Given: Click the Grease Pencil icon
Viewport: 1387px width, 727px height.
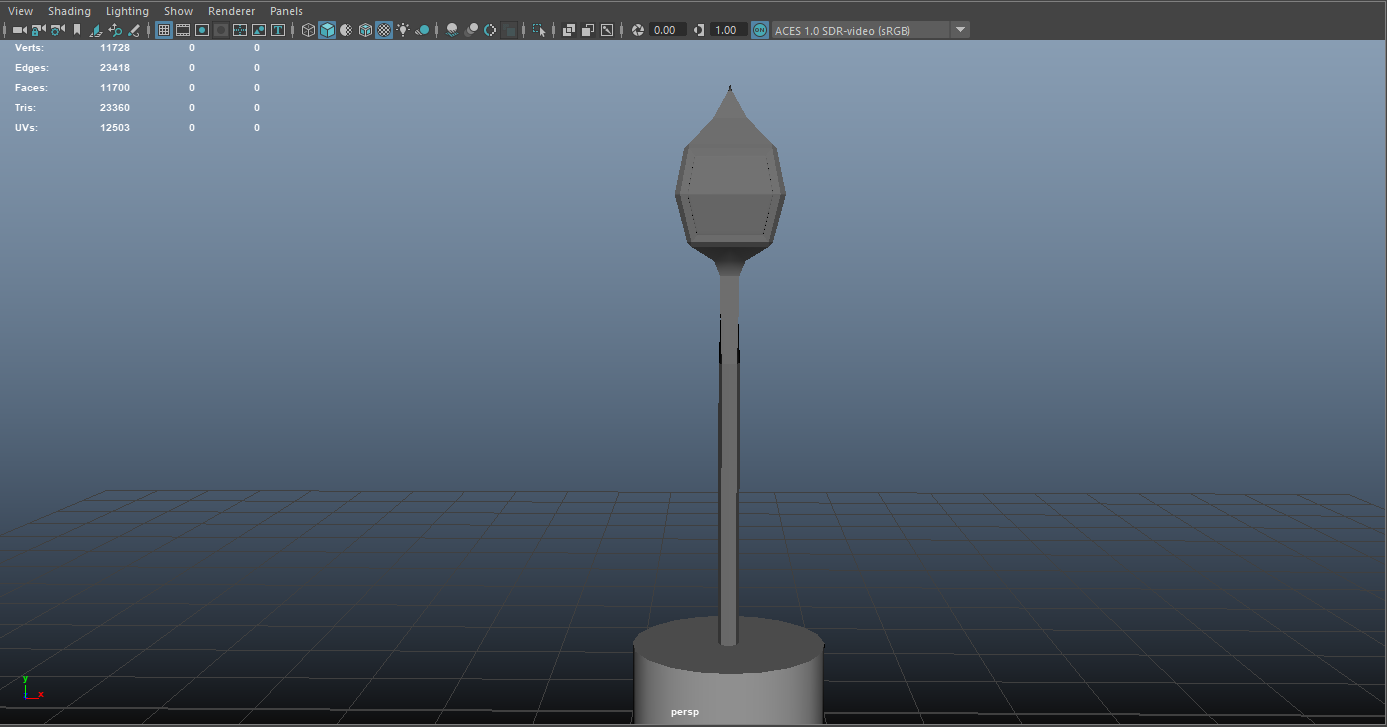Looking at the screenshot, I should coord(134,30).
